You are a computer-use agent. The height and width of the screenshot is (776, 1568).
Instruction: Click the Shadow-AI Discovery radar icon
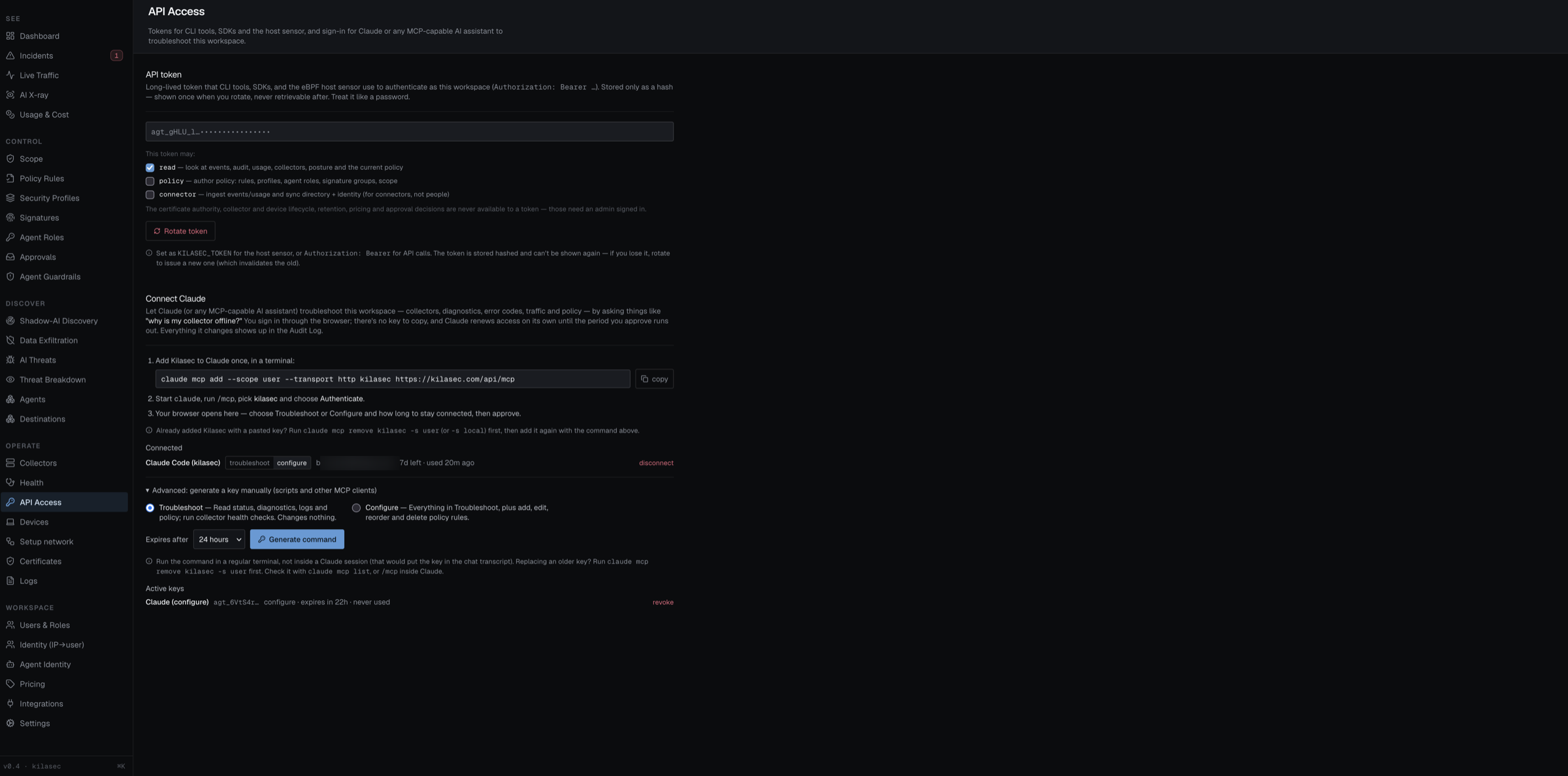pyautogui.click(x=10, y=321)
